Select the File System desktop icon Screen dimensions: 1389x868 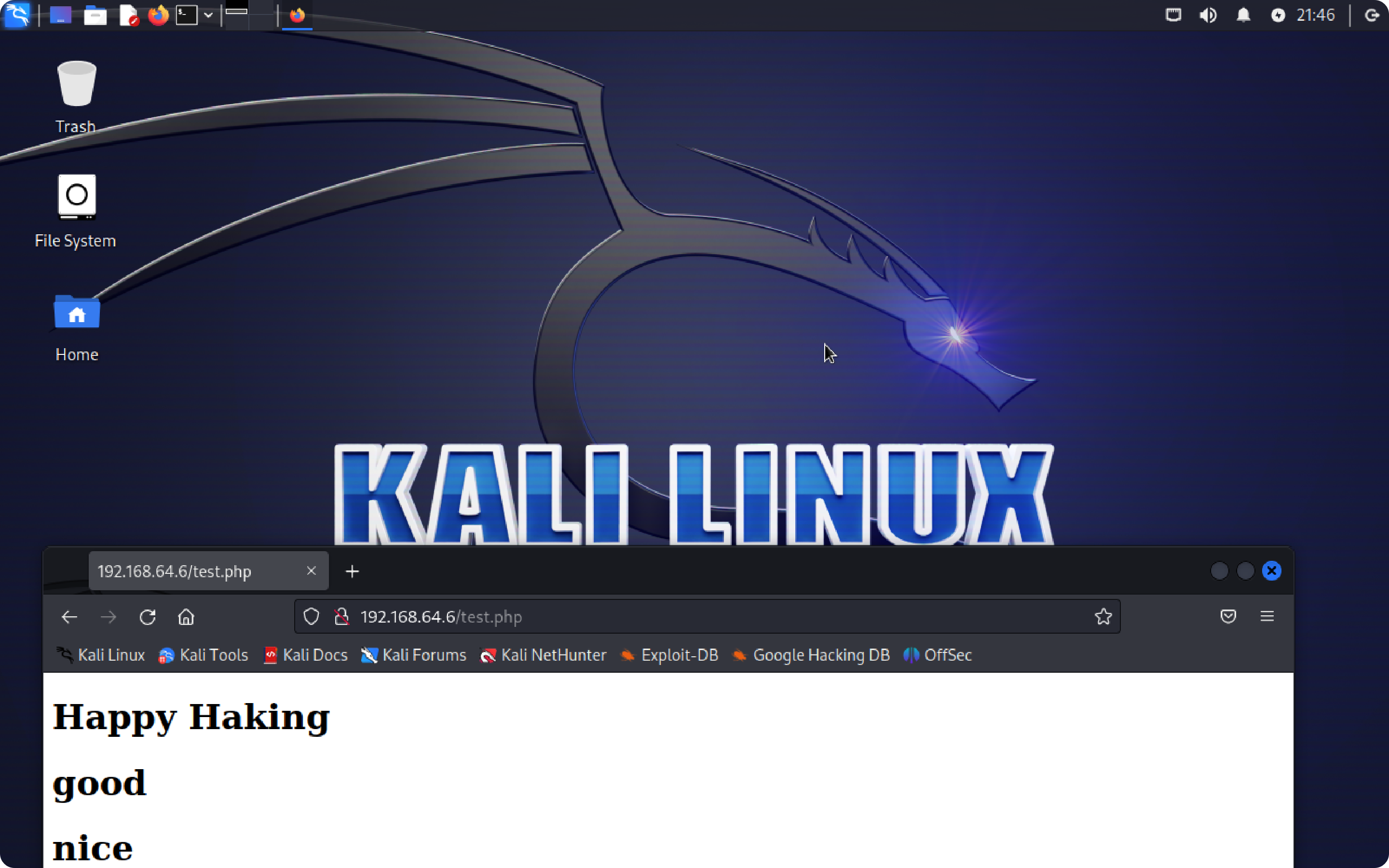tap(76, 211)
